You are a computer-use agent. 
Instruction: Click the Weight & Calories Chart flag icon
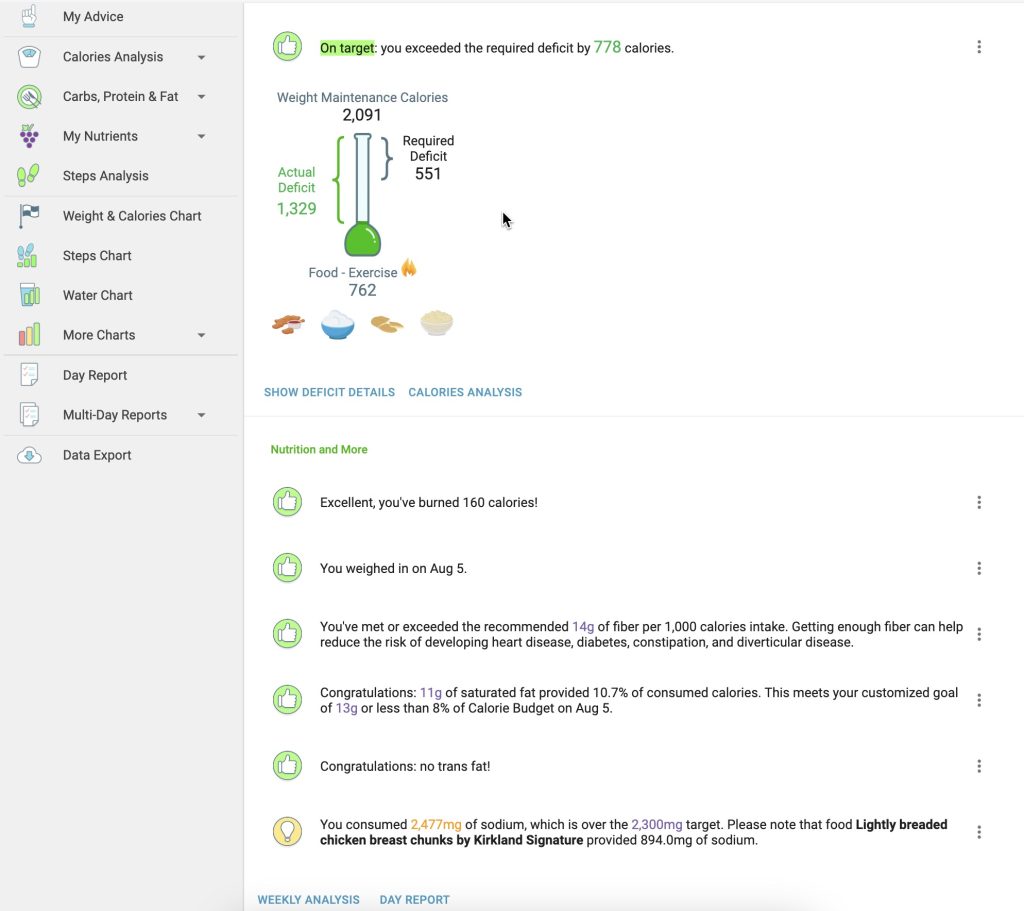29,216
